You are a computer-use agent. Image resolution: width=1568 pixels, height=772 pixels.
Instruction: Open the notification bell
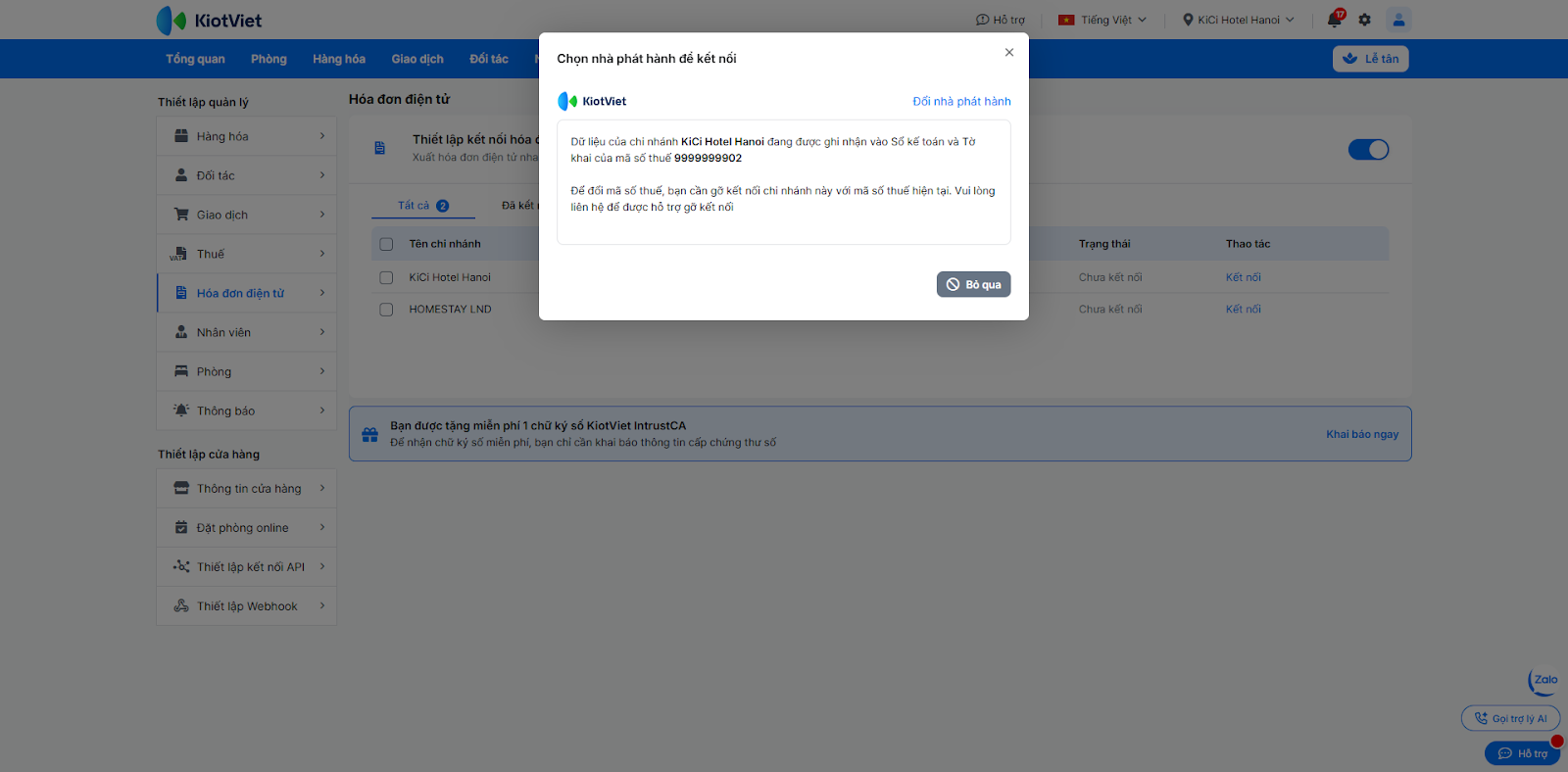1335,20
